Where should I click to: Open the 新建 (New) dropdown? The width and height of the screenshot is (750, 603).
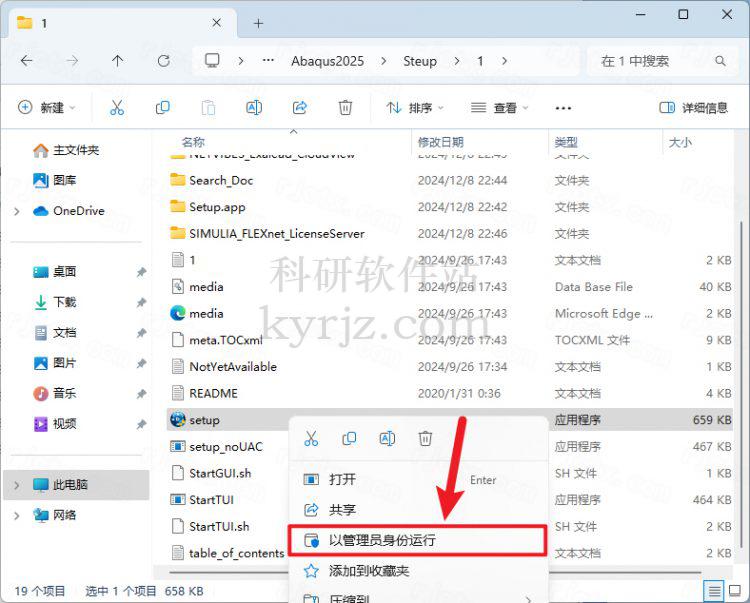click(46, 108)
